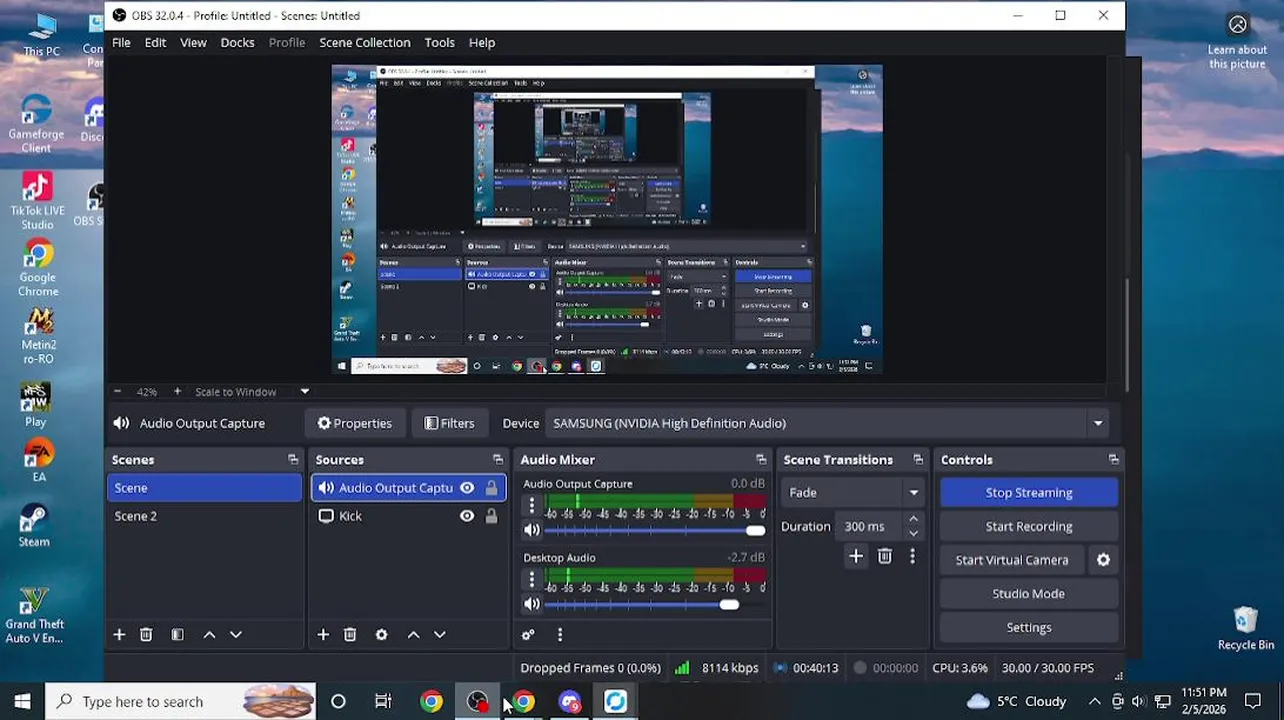Open the Help menu
The image size is (1284, 720).
coord(482,43)
